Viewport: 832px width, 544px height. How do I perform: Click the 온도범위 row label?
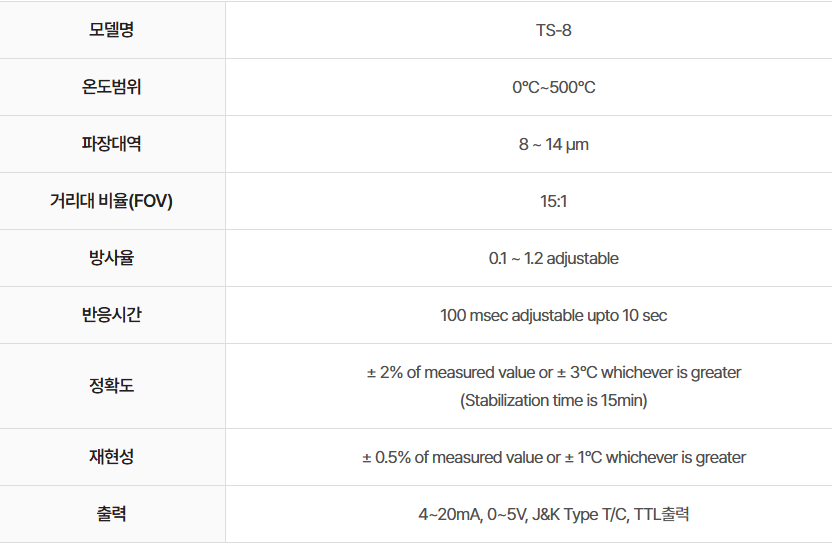pyautogui.click(x=112, y=87)
